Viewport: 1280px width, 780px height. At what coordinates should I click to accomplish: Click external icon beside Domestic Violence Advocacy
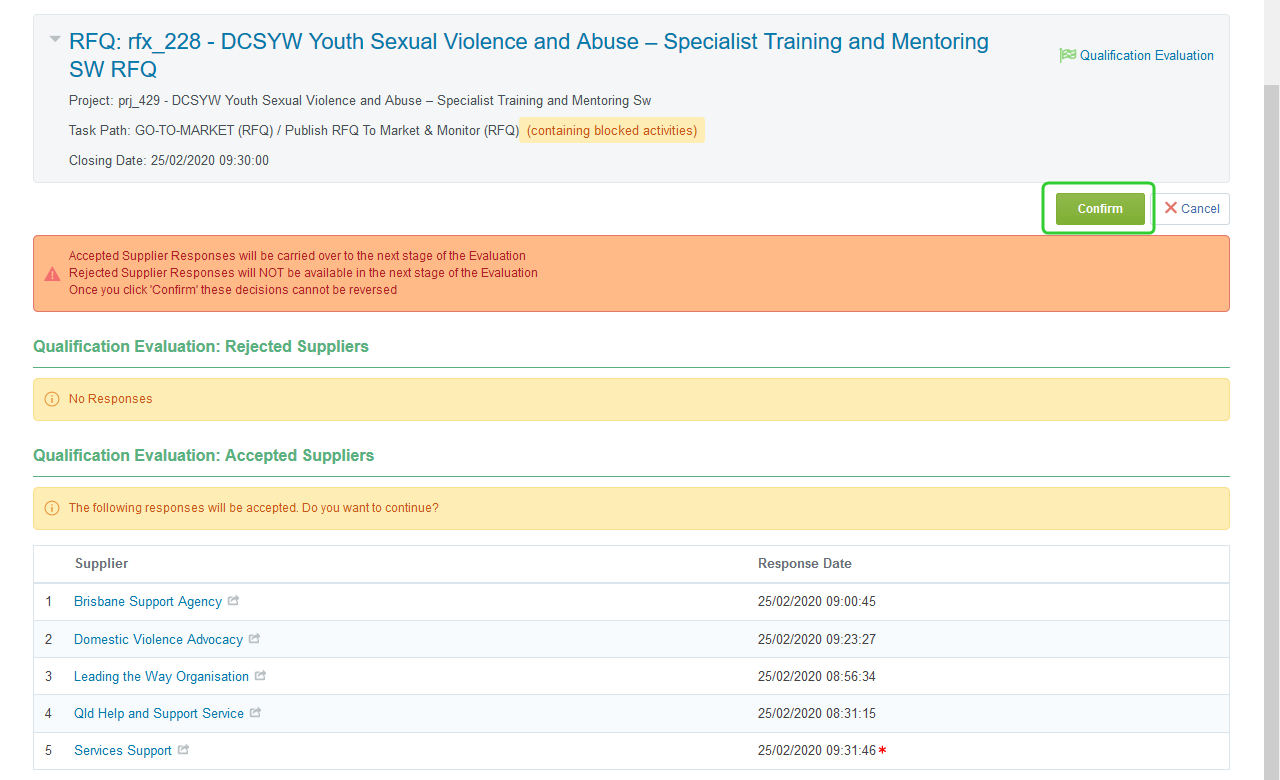(255, 638)
